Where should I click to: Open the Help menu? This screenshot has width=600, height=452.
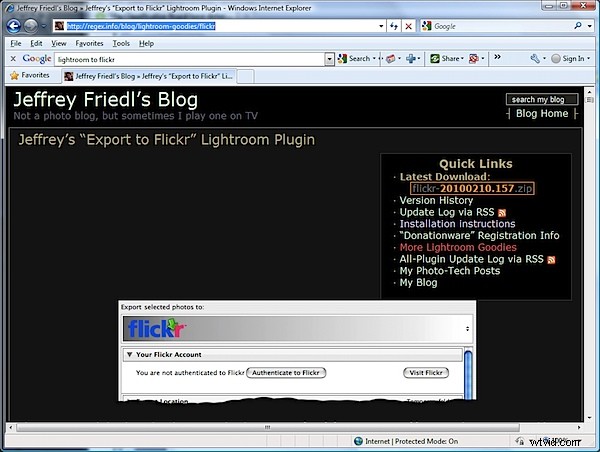(146, 43)
